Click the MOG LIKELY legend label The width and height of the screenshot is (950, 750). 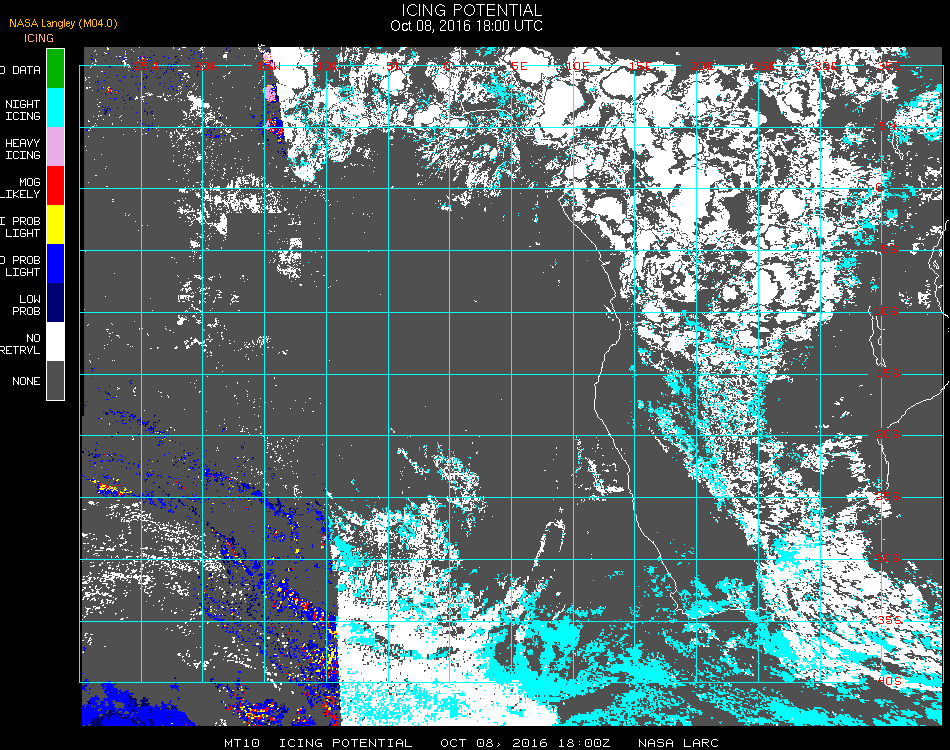tap(21, 188)
